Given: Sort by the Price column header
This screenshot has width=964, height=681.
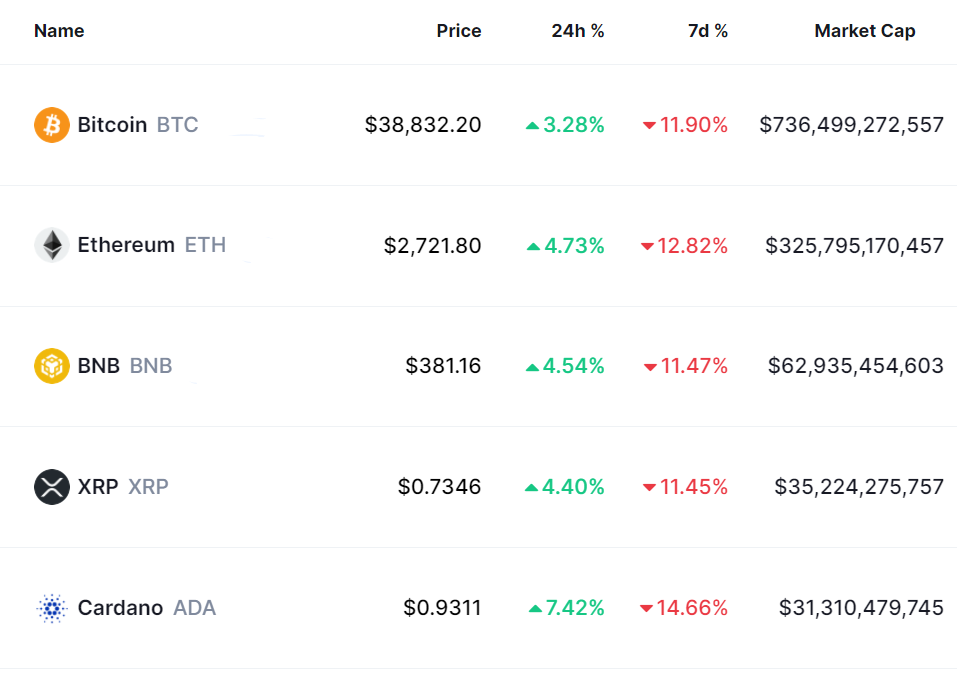Looking at the screenshot, I should [459, 31].
